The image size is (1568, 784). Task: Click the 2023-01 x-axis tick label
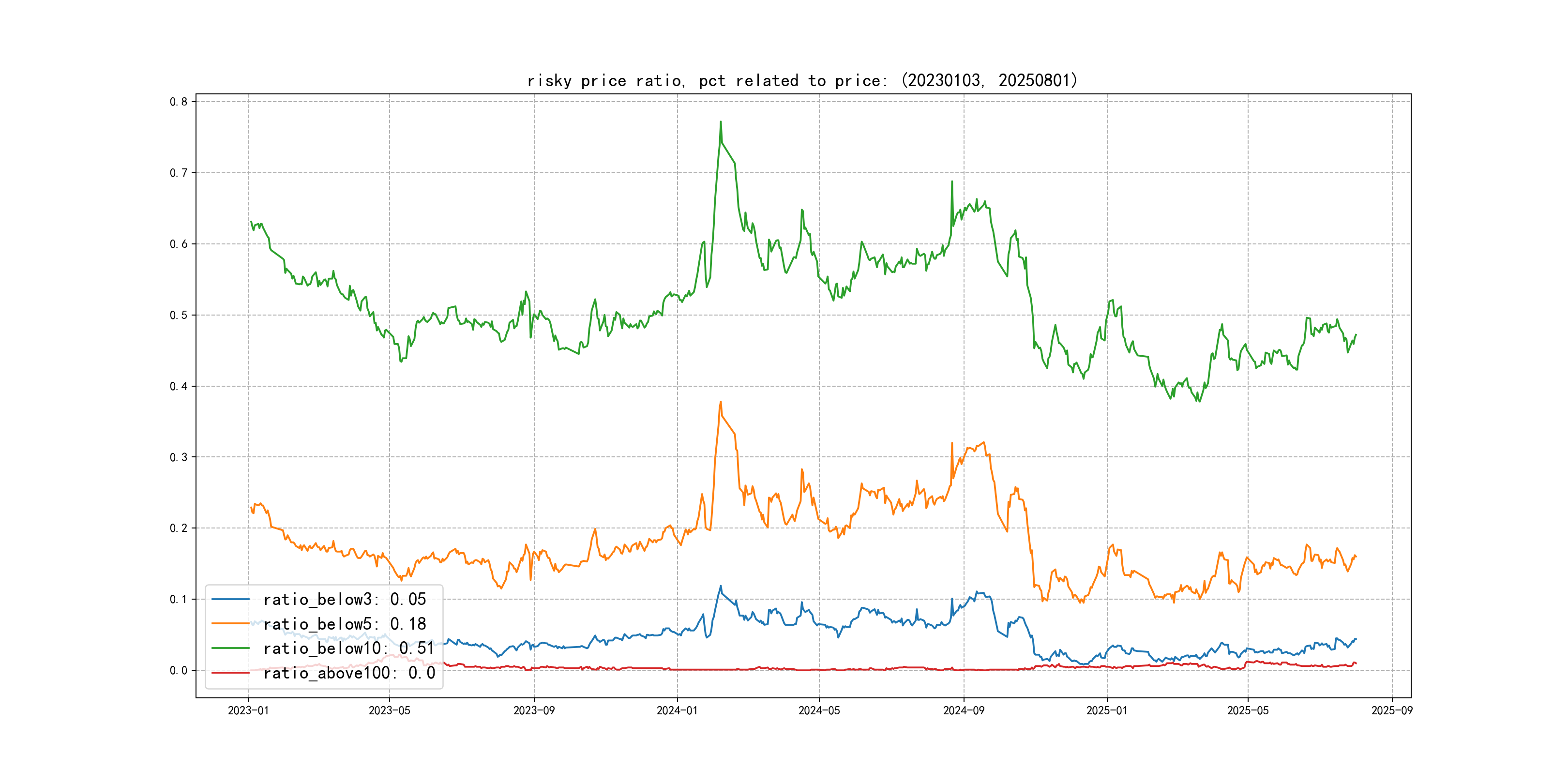[x=248, y=710]
